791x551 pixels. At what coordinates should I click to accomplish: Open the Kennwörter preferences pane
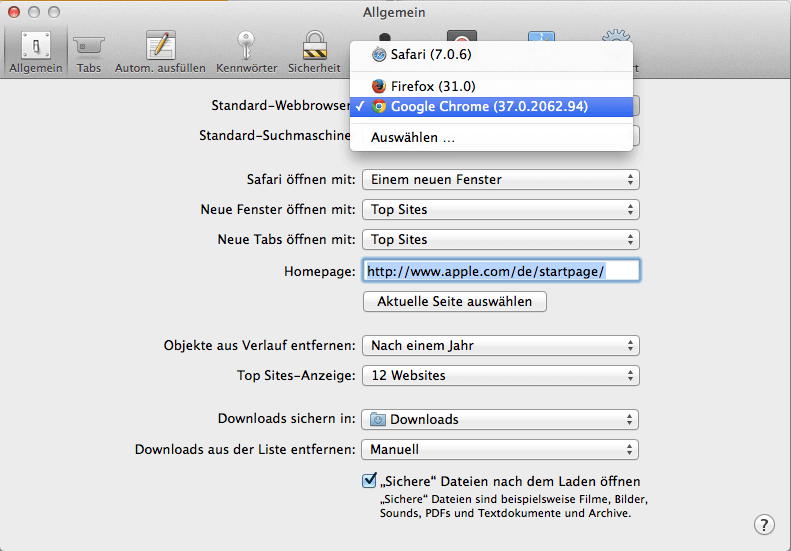coord(246,51)
